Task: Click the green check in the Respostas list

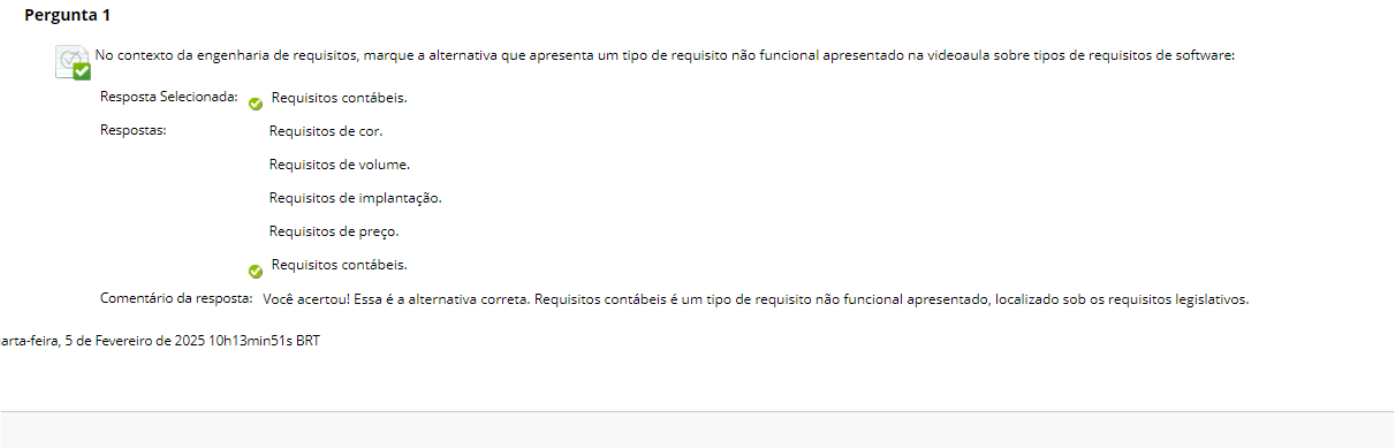Action: click(x=256, y=270)
